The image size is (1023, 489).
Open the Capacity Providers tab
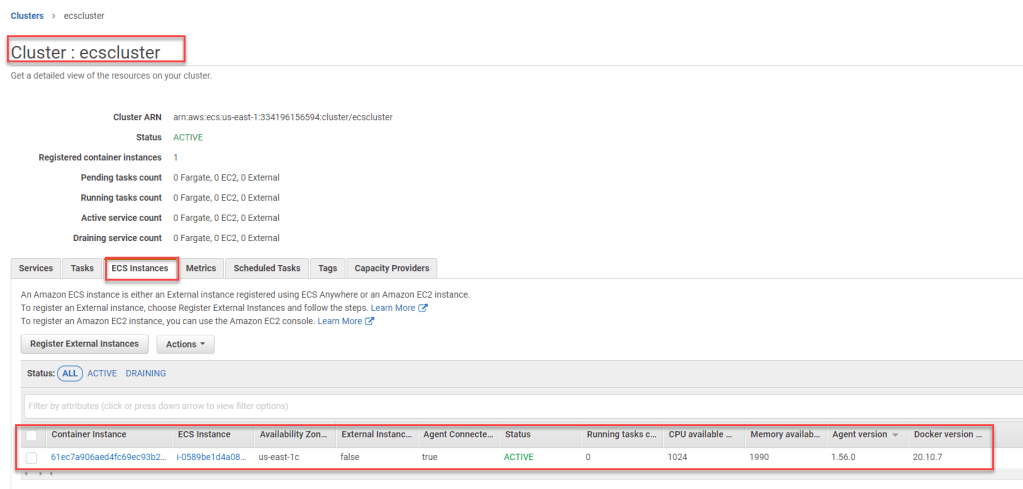(x=391, y=268)
